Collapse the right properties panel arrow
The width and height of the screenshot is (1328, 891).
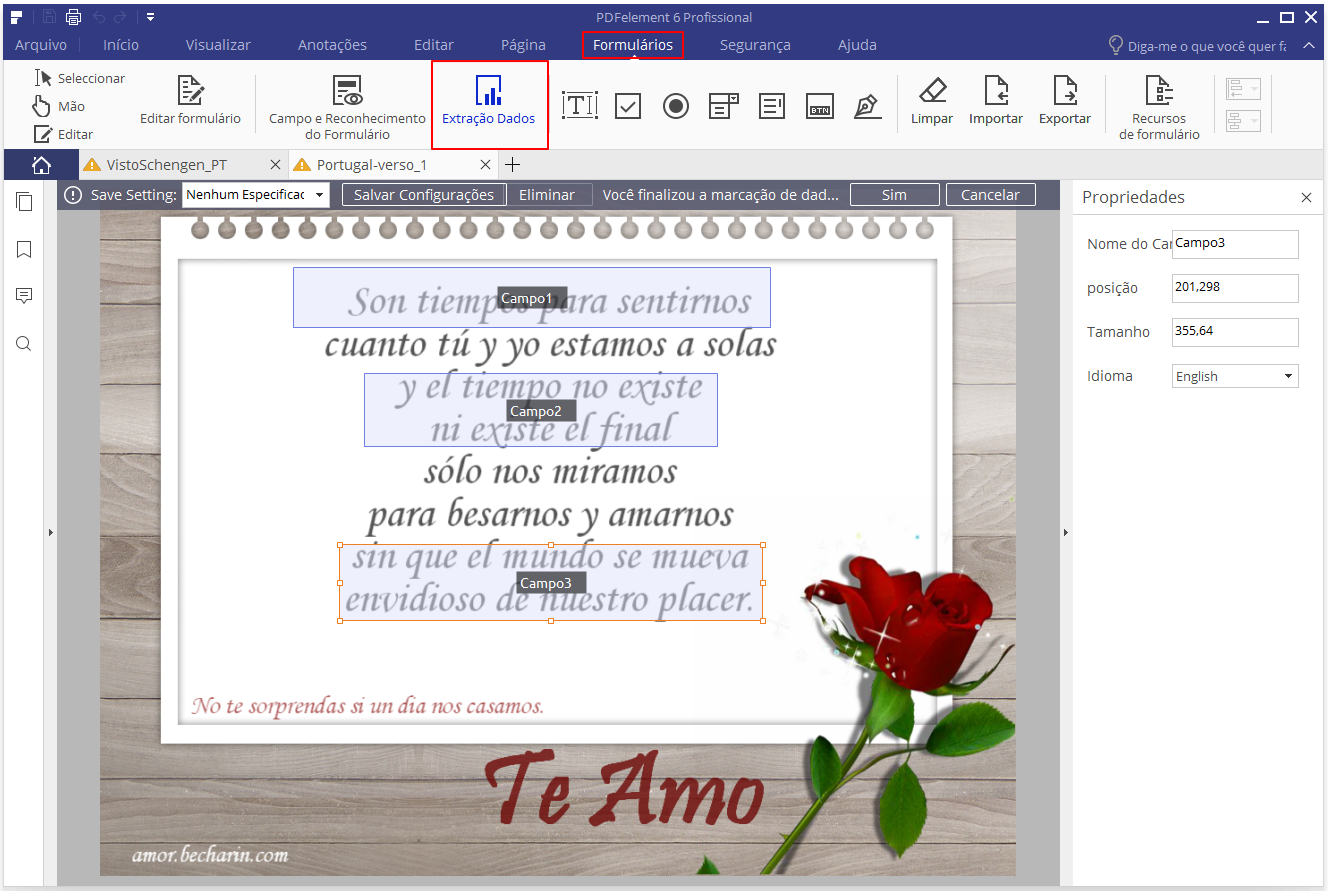[x=1065, y=533]
